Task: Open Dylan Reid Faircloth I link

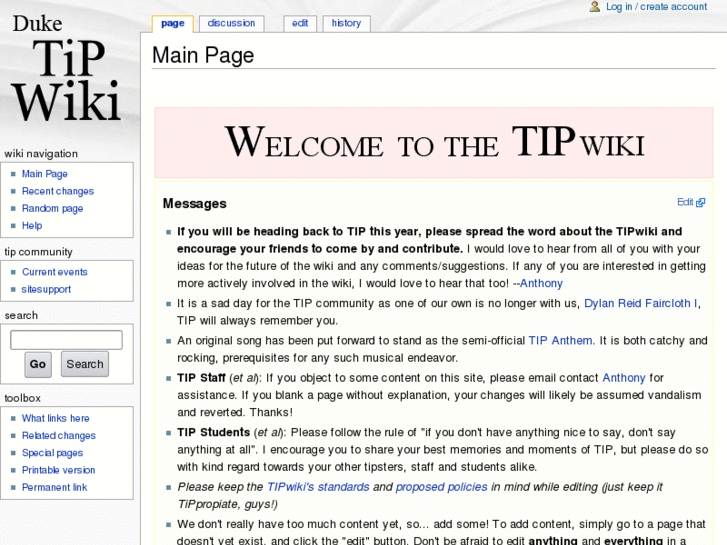Action: 640,303
